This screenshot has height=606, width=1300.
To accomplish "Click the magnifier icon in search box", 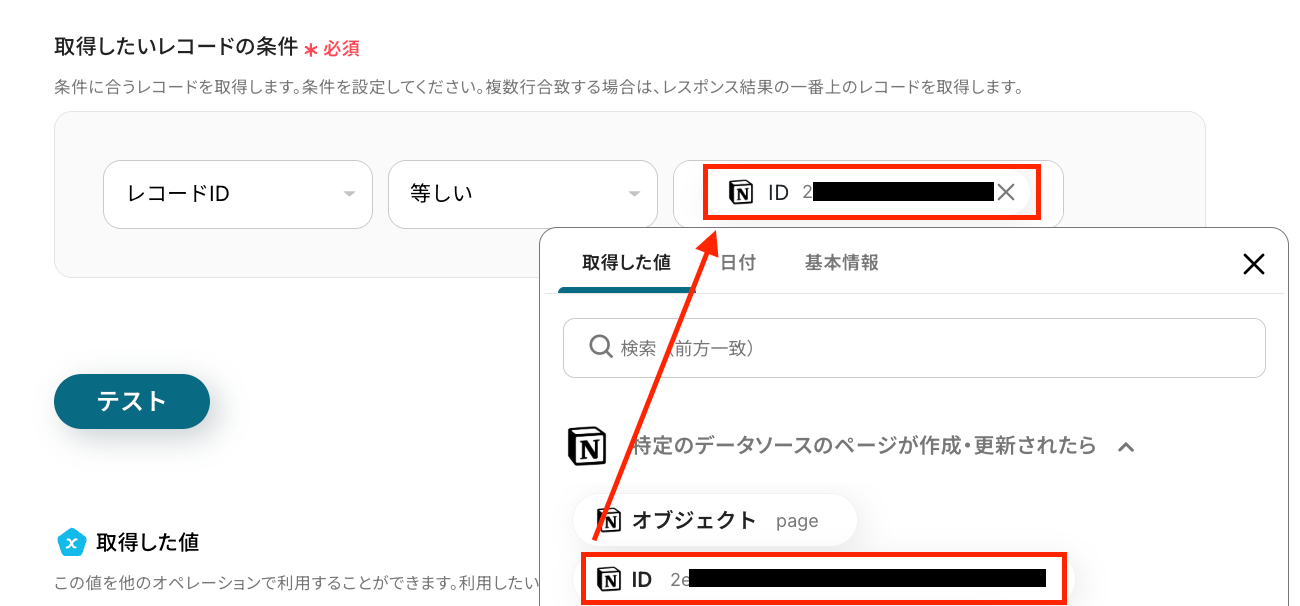I will click(600, 347).
